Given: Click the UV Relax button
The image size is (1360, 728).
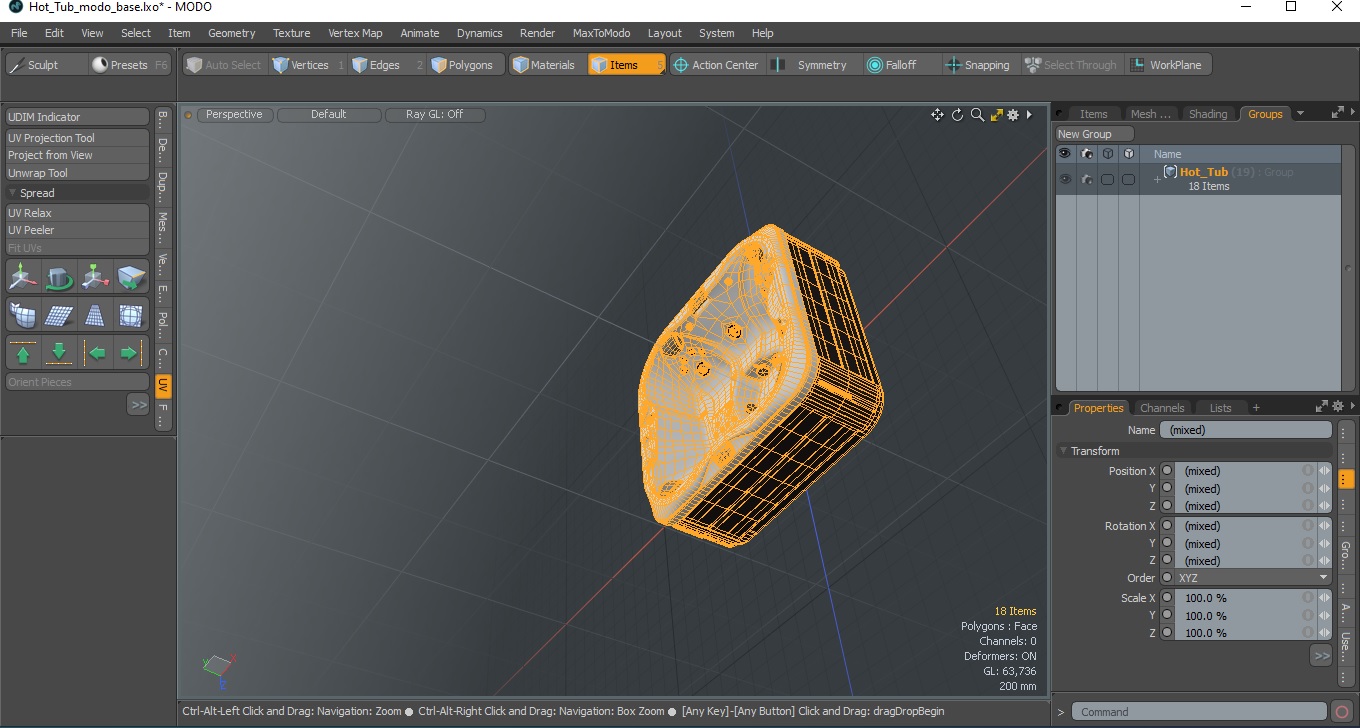Looking at the screenshot, I should 77,213.
